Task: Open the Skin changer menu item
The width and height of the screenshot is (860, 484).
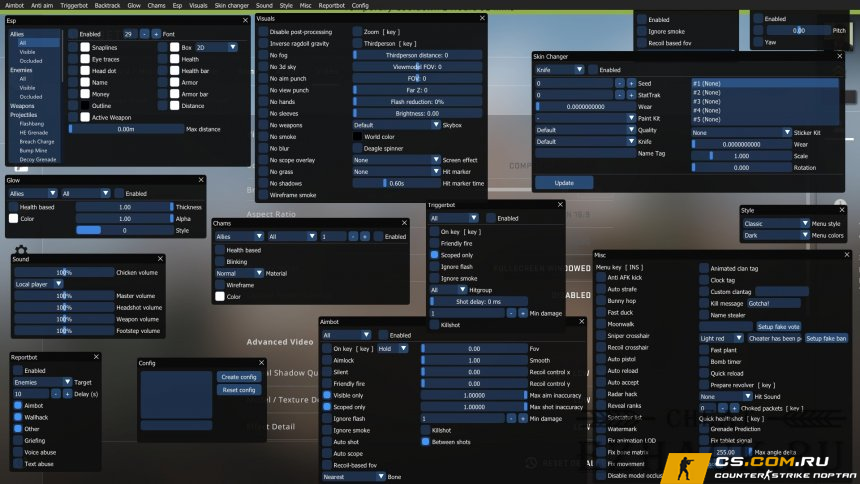Action: (231, 5)
